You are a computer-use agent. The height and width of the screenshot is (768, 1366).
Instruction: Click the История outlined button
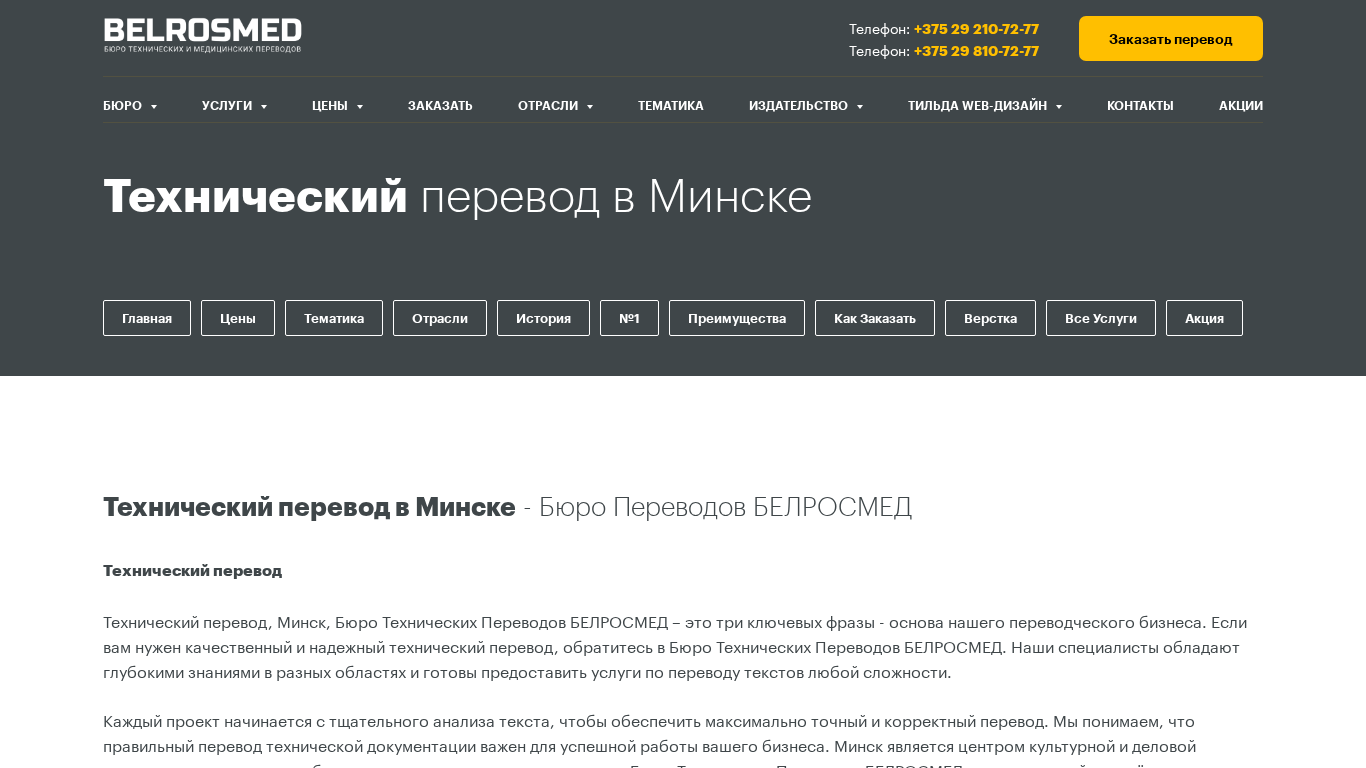pyautogui.click(x=543, y=318)
